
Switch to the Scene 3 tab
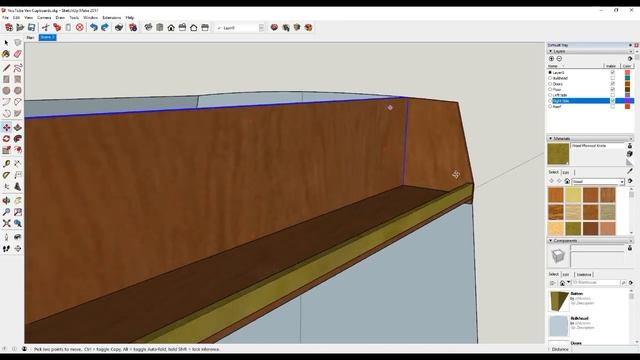[47, 37]
